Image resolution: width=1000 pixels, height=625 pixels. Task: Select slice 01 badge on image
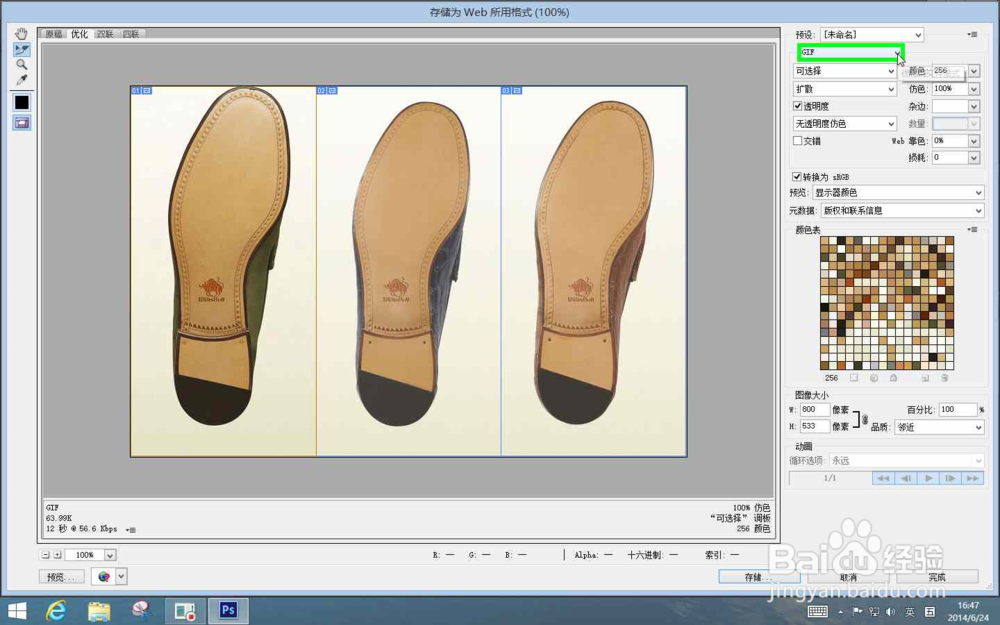pos(141,91)
